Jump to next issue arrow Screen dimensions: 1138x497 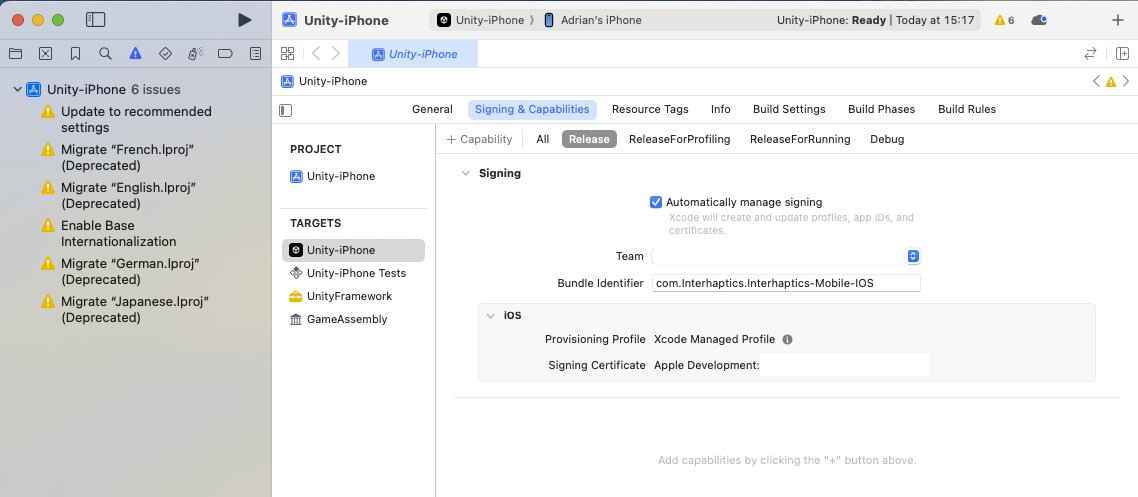(1126, 81)
